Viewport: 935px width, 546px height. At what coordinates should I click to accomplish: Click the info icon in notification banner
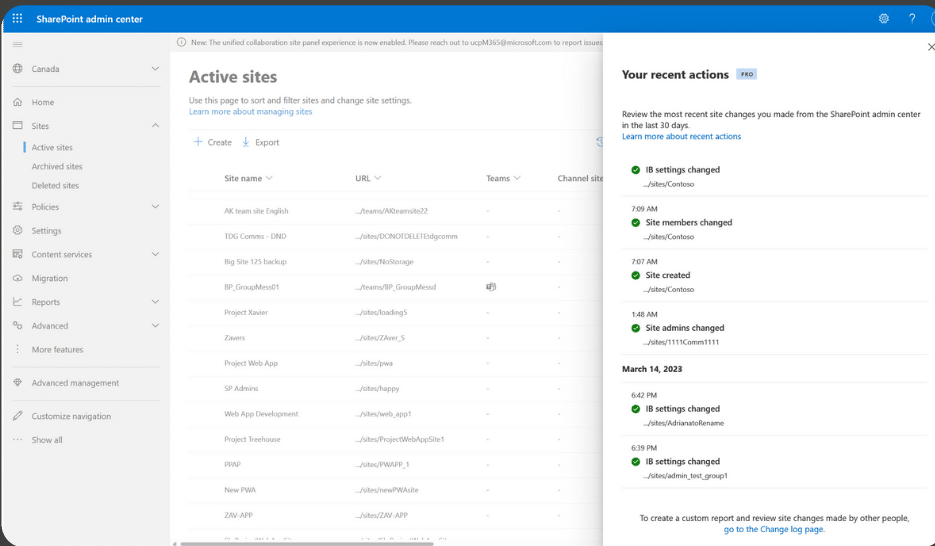tap(181, 42)
